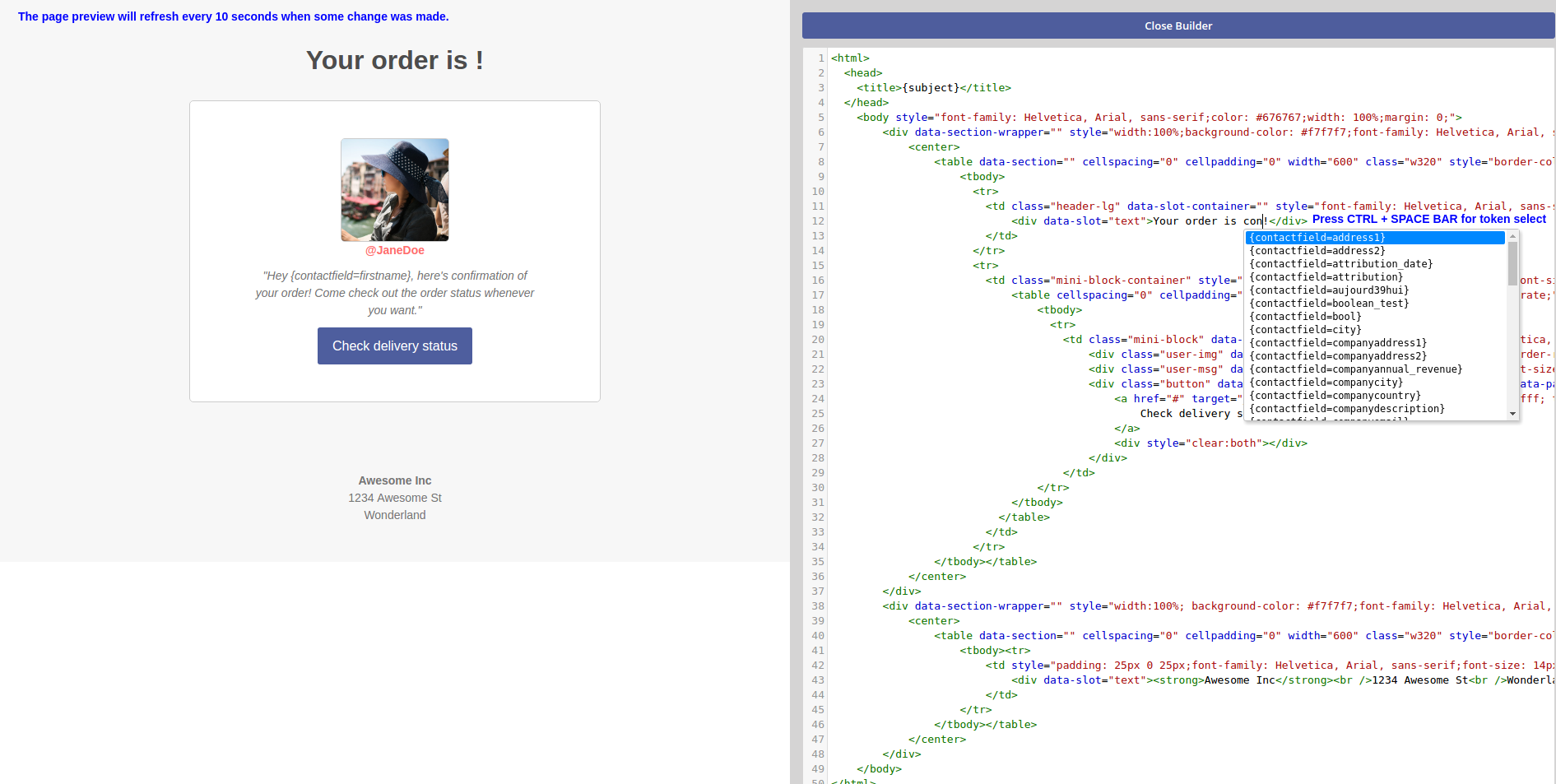Pick {contactfield=companyannual_revenue} from the suggestions

click(1355, 369)
